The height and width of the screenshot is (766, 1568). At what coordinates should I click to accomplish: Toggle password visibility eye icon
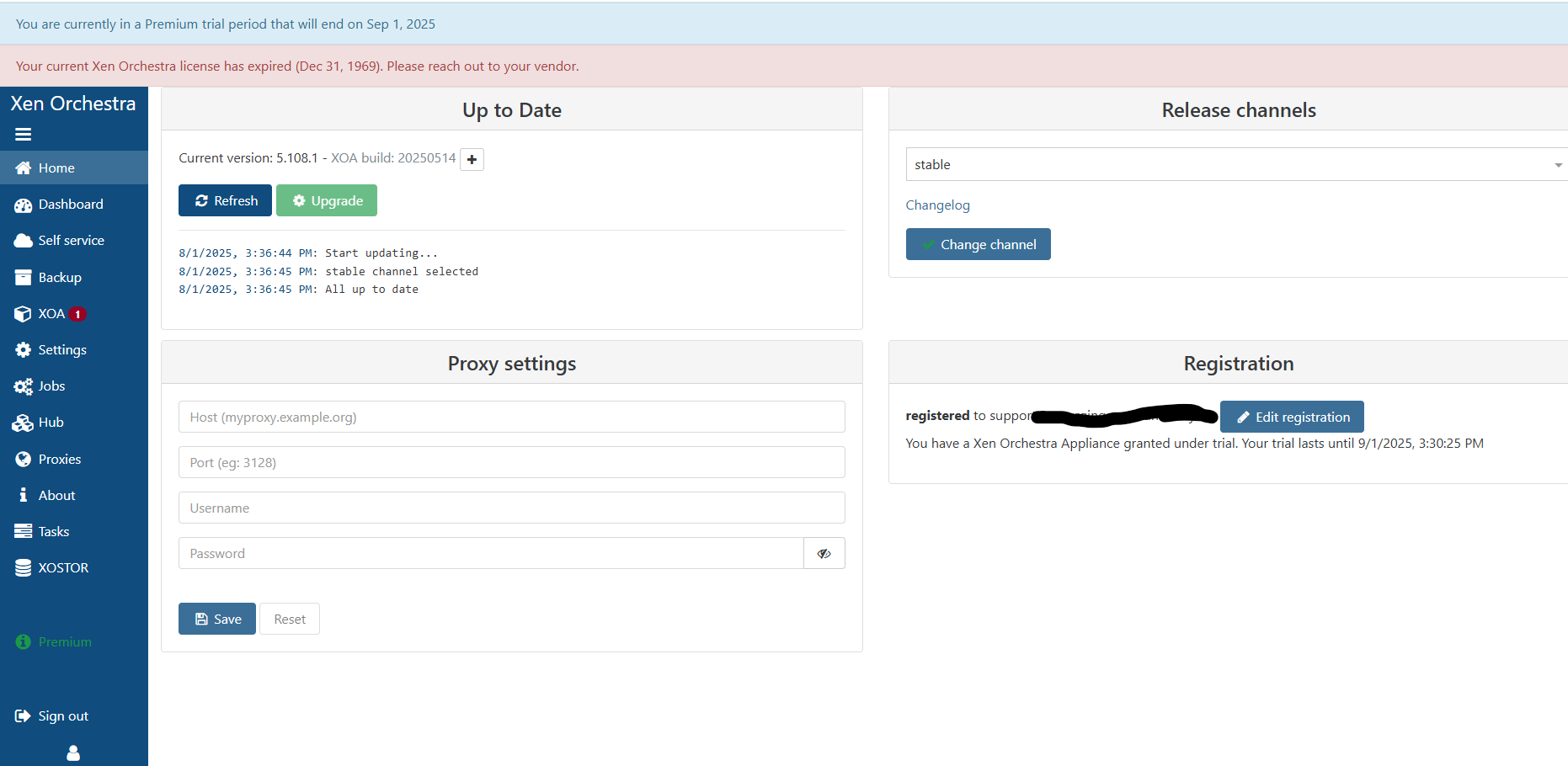[x=824, y=553]
